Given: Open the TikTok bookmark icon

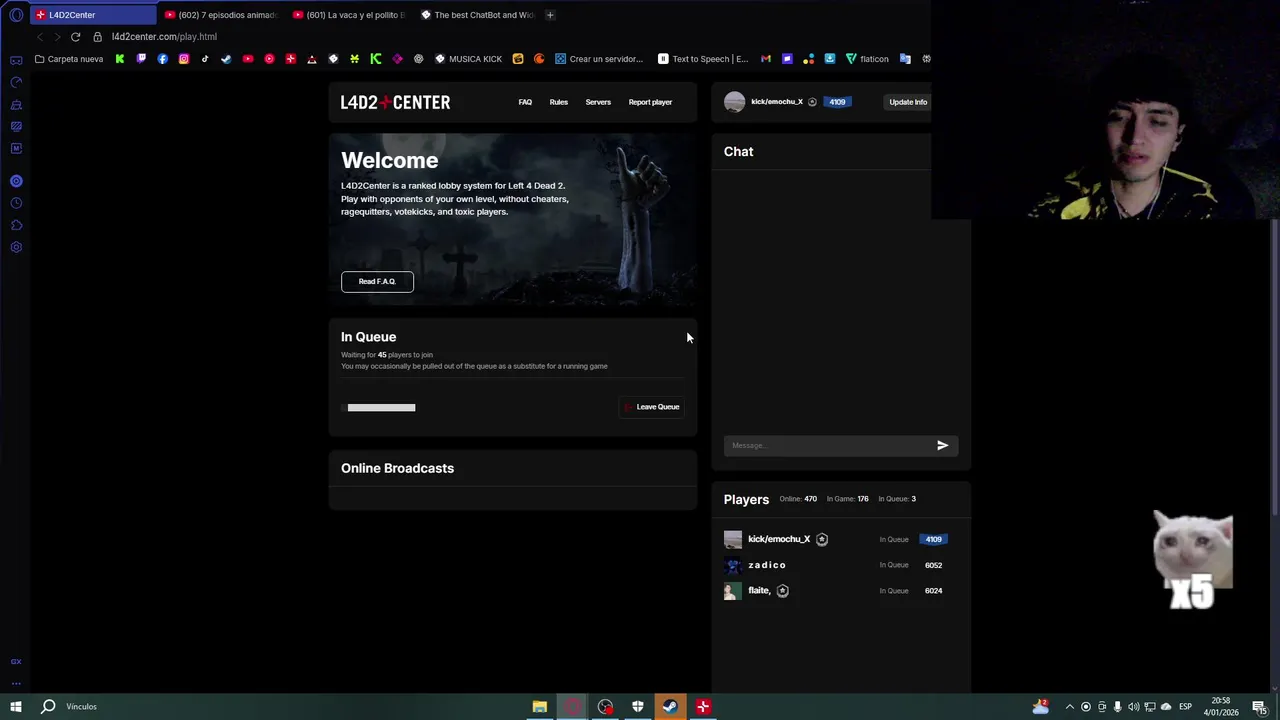Looking at the screenshot, I should click(205, 59).
